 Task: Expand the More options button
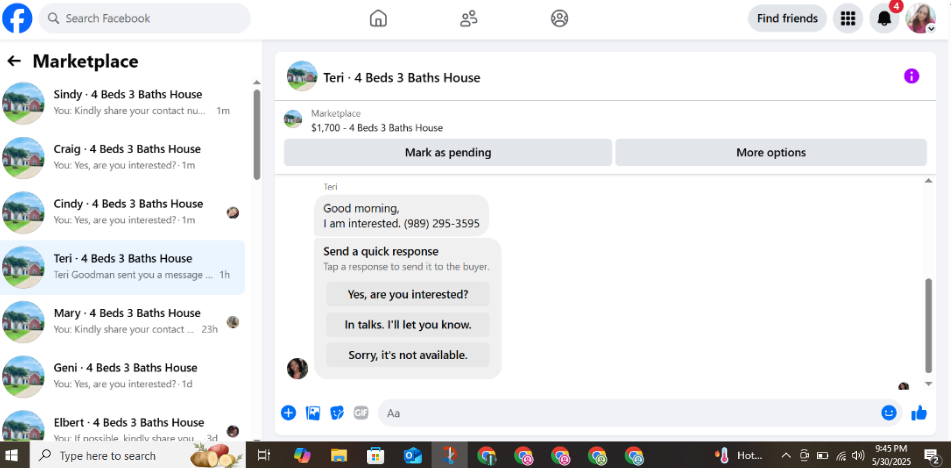[771, 153]
